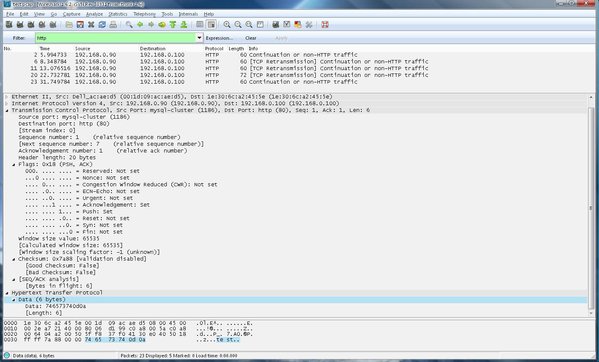Open capture options toolbar icon
Screen dimensions: 599x362
[x=20, y=24]
